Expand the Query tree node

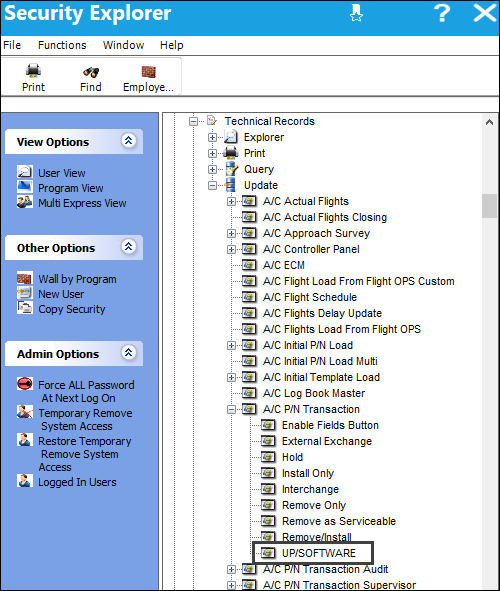point(212,169)
